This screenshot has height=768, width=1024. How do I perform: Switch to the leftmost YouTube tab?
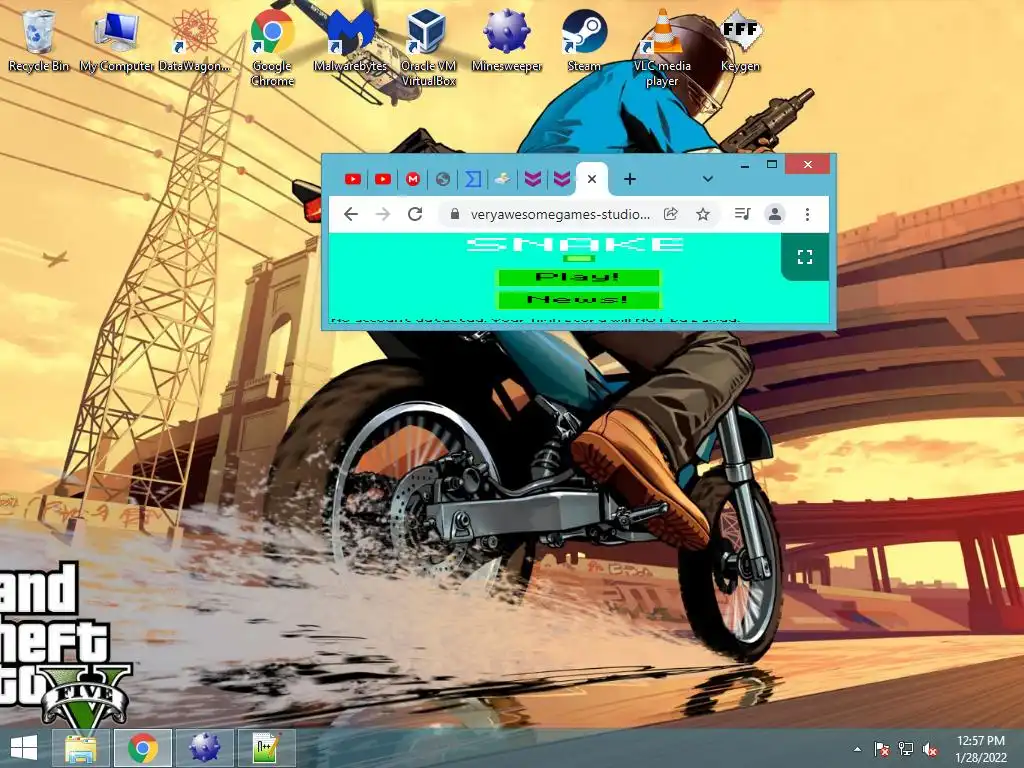point(353,179)
